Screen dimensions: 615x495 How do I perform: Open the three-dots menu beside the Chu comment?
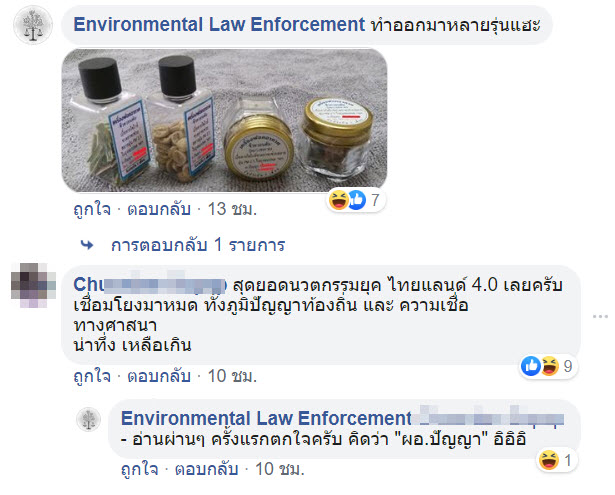[x=600, y=316]
